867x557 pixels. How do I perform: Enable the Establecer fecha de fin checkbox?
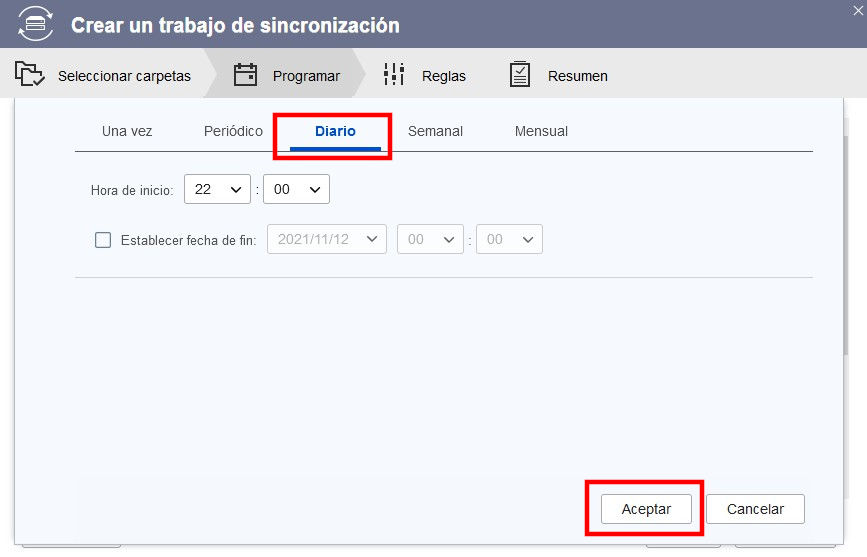103,240
